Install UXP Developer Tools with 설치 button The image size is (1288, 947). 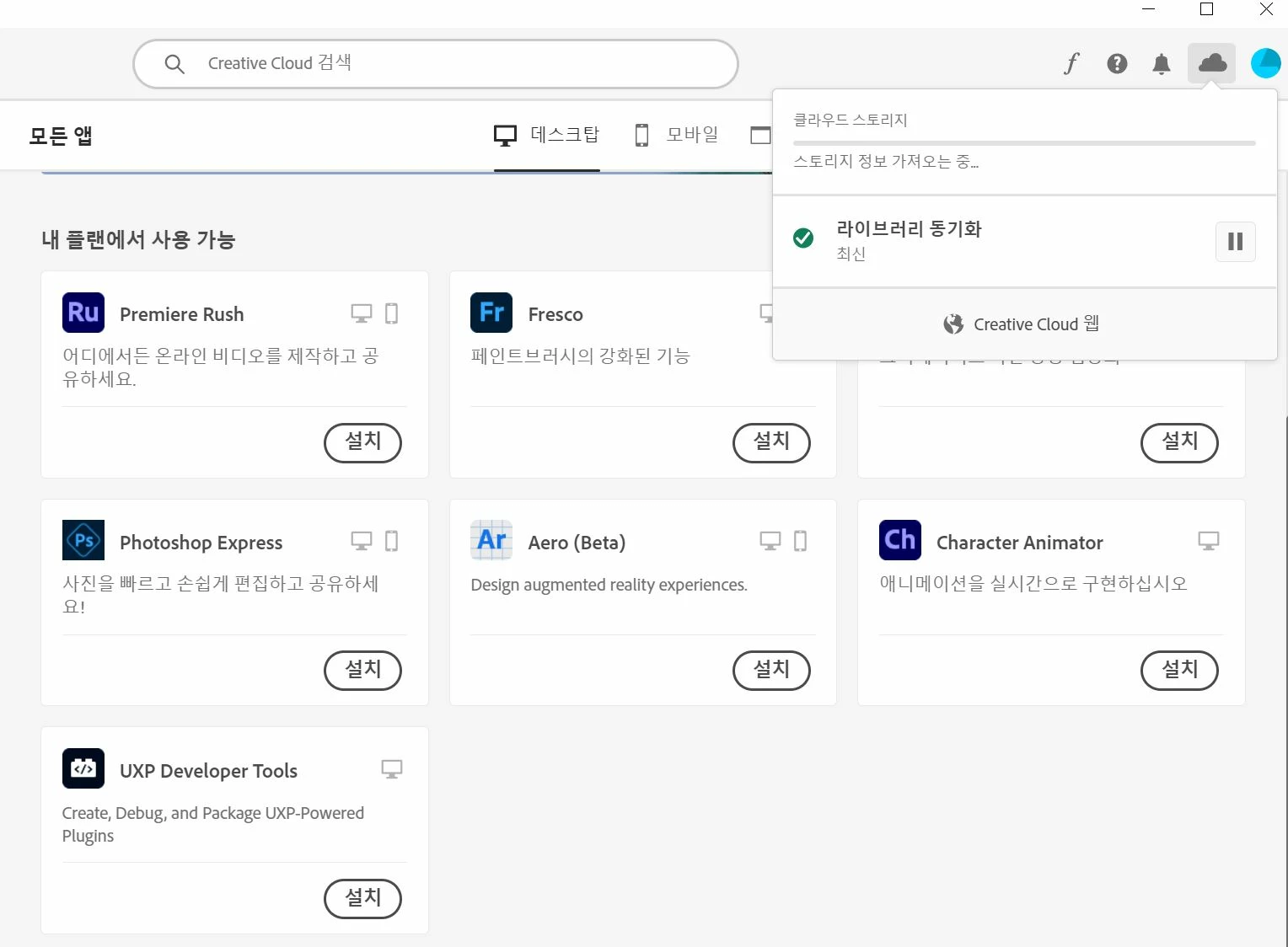363,899
